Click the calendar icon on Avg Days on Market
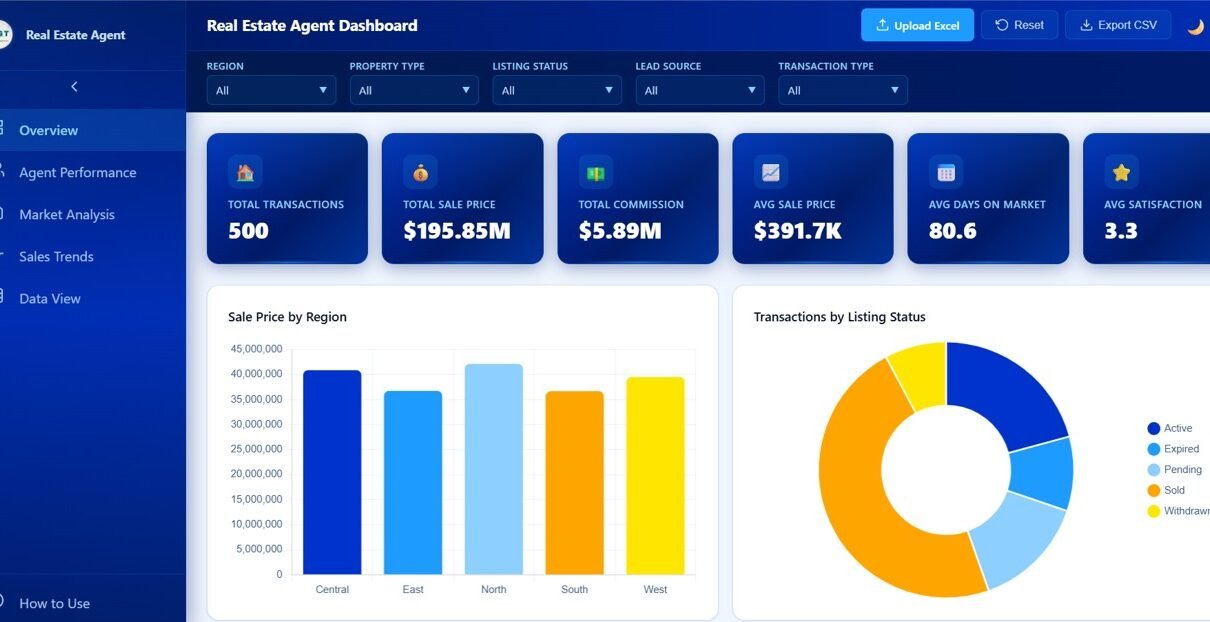Screen dimensions: 1210x622 946,172
